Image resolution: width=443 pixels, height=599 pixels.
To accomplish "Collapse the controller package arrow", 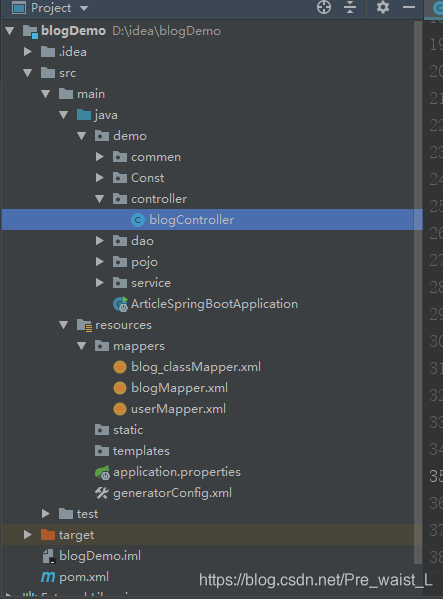I will click(x=100, y=199).
